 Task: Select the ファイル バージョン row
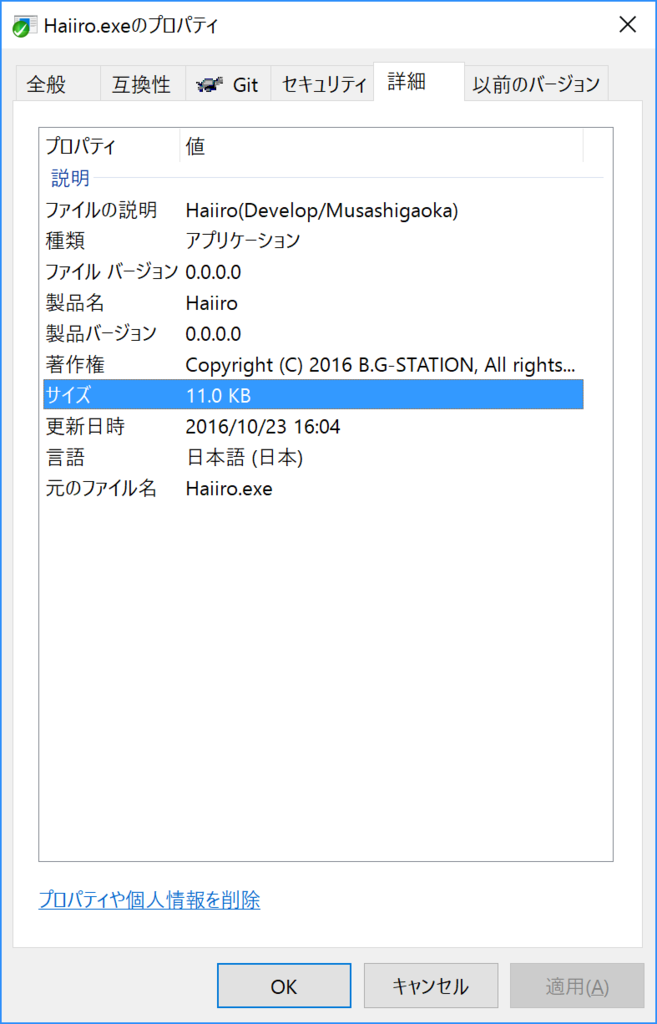tap(313, 272)
